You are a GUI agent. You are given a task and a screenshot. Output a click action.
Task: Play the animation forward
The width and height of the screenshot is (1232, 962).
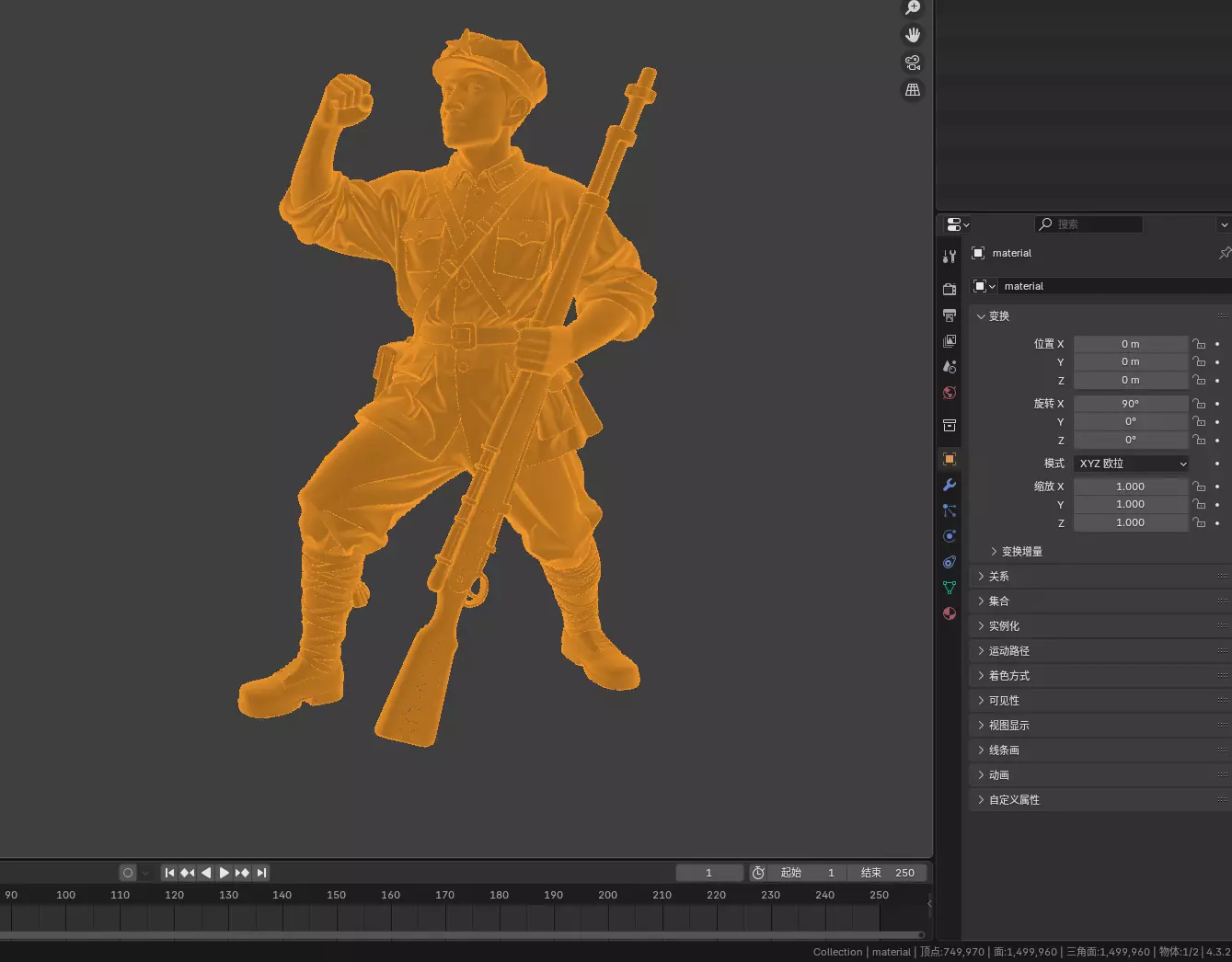[x=224, y=873]
